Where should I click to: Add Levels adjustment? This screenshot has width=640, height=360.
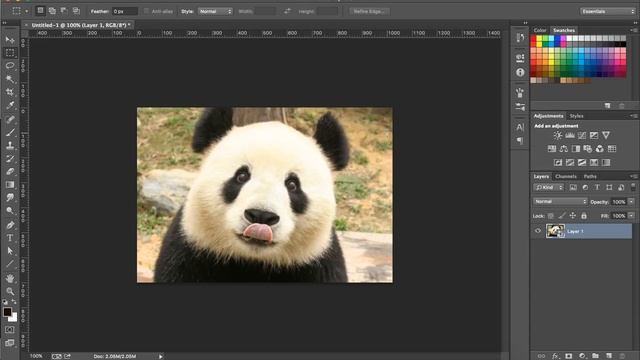pos(570,136)
